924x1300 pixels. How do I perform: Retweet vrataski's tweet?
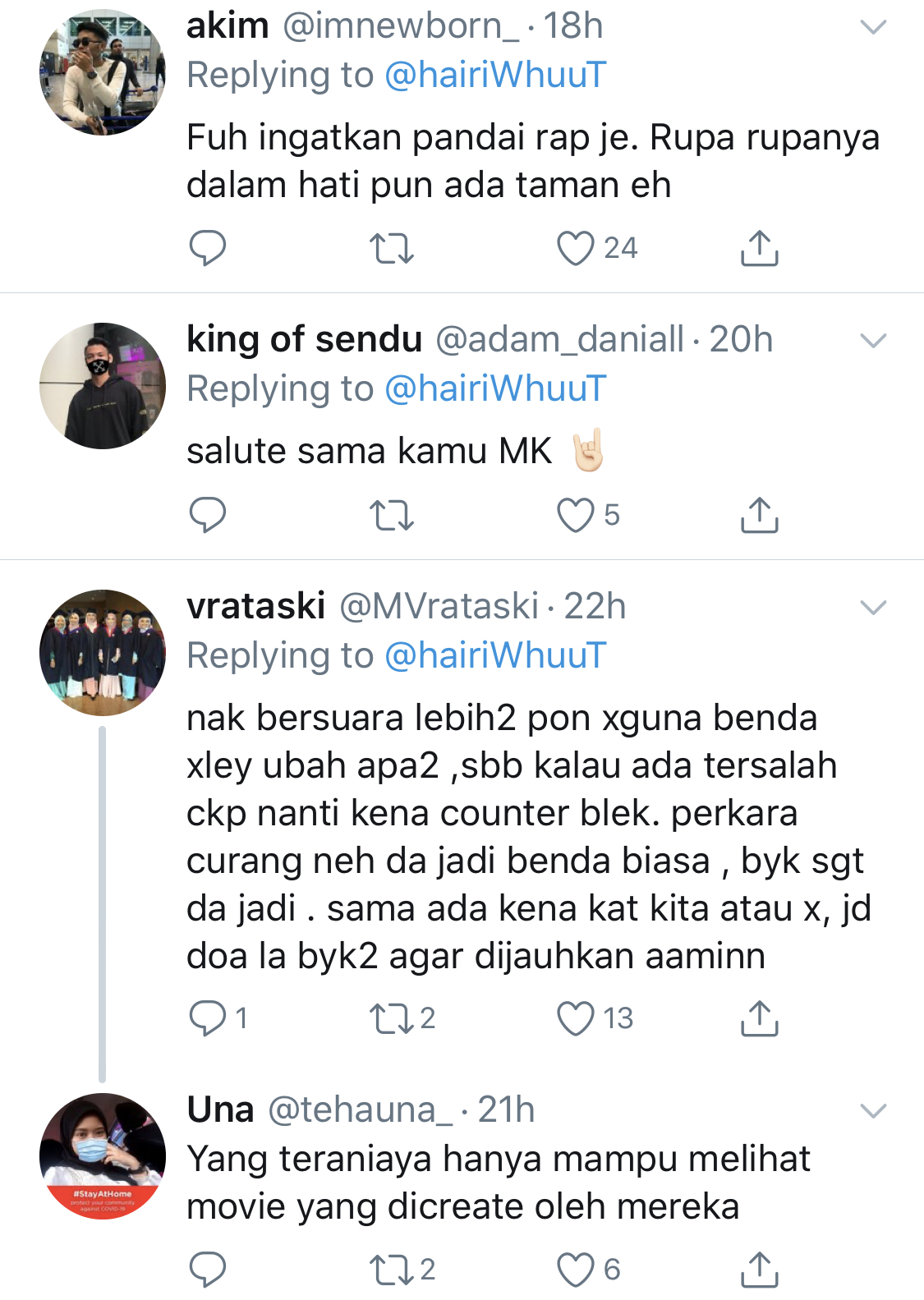[x=391, y=1018]
